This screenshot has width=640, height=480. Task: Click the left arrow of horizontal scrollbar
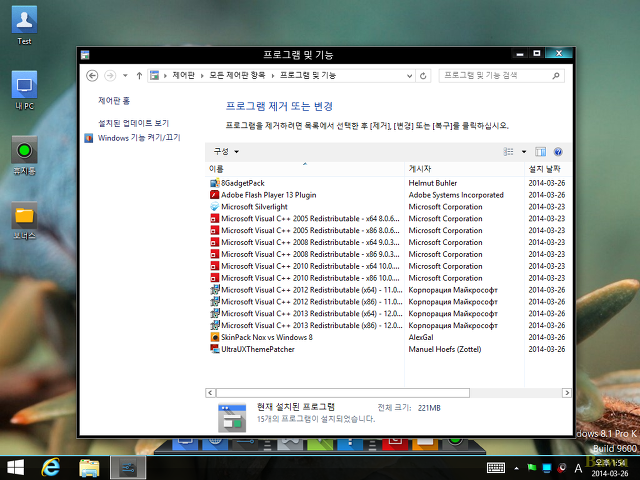tap(210, 393)
